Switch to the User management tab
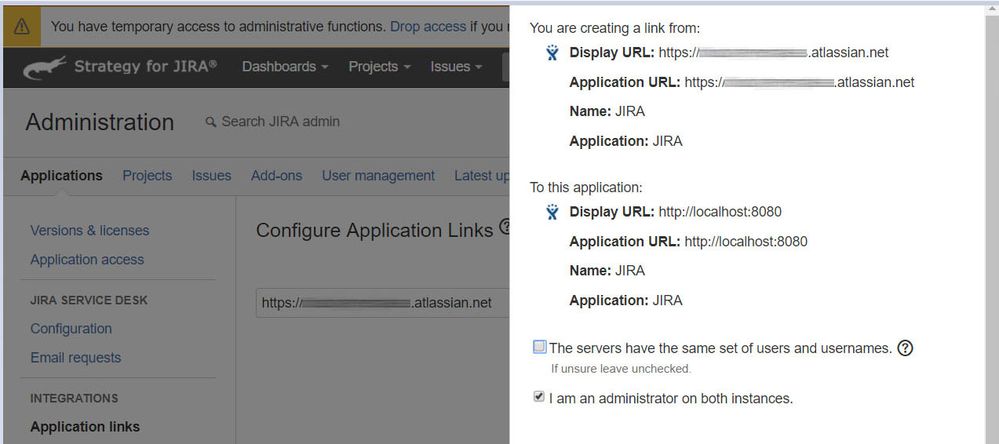 (x=378, y=176)
